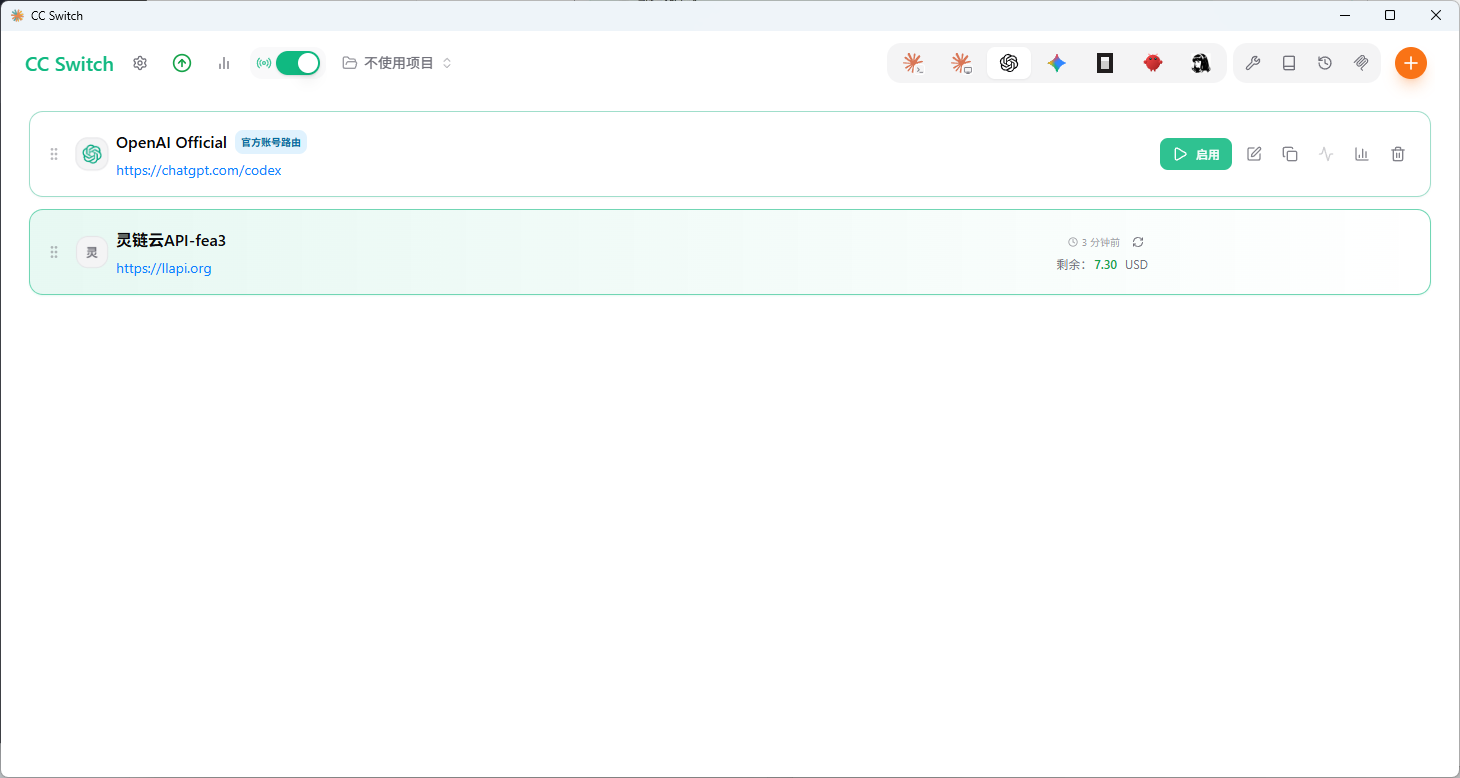The width and height of the screenshot is (1460, 778).
Task: Click the green update arrow icon
Action: click(x=182, y=63)
